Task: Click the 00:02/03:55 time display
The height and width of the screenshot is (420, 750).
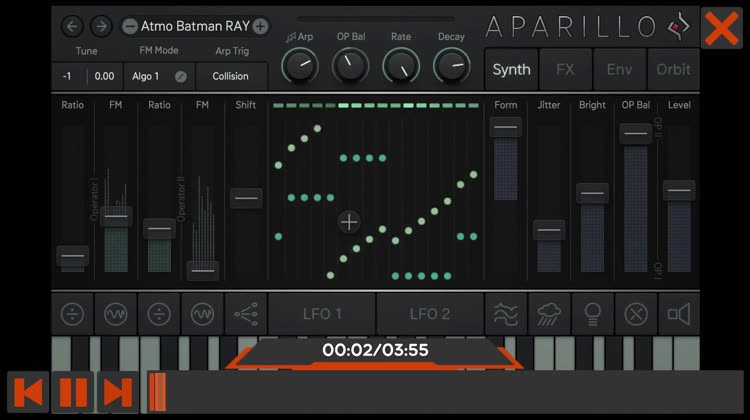Action: 375,350
